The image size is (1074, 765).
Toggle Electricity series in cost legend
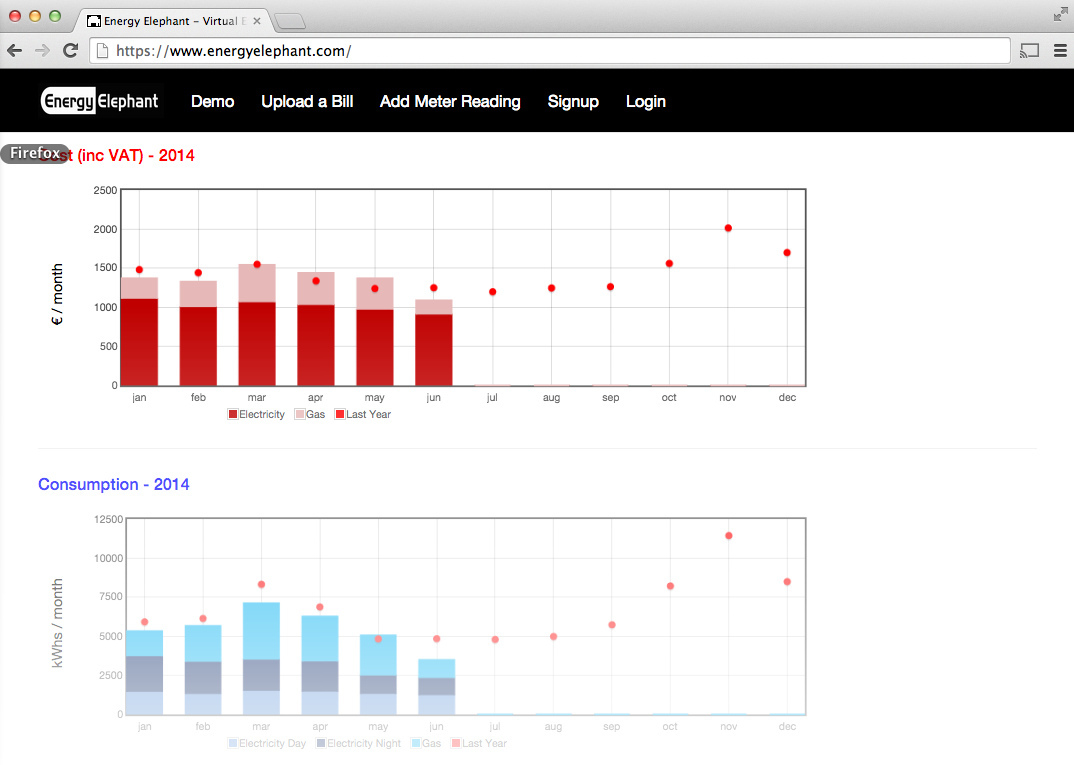[x=256, y=414]
